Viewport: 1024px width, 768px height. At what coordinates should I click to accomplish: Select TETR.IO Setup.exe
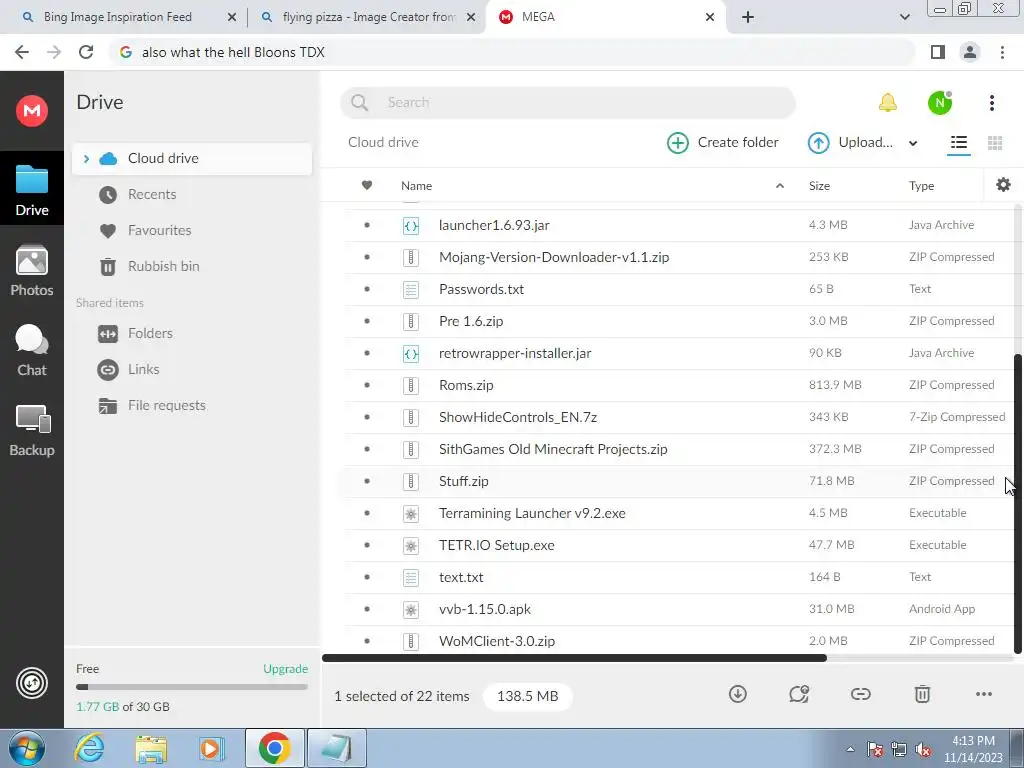(678, 545)
